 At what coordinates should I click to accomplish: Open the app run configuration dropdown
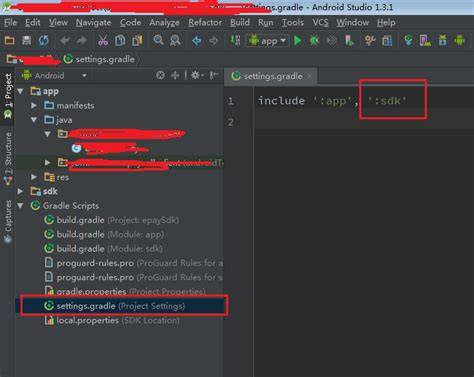coord(268,41)
